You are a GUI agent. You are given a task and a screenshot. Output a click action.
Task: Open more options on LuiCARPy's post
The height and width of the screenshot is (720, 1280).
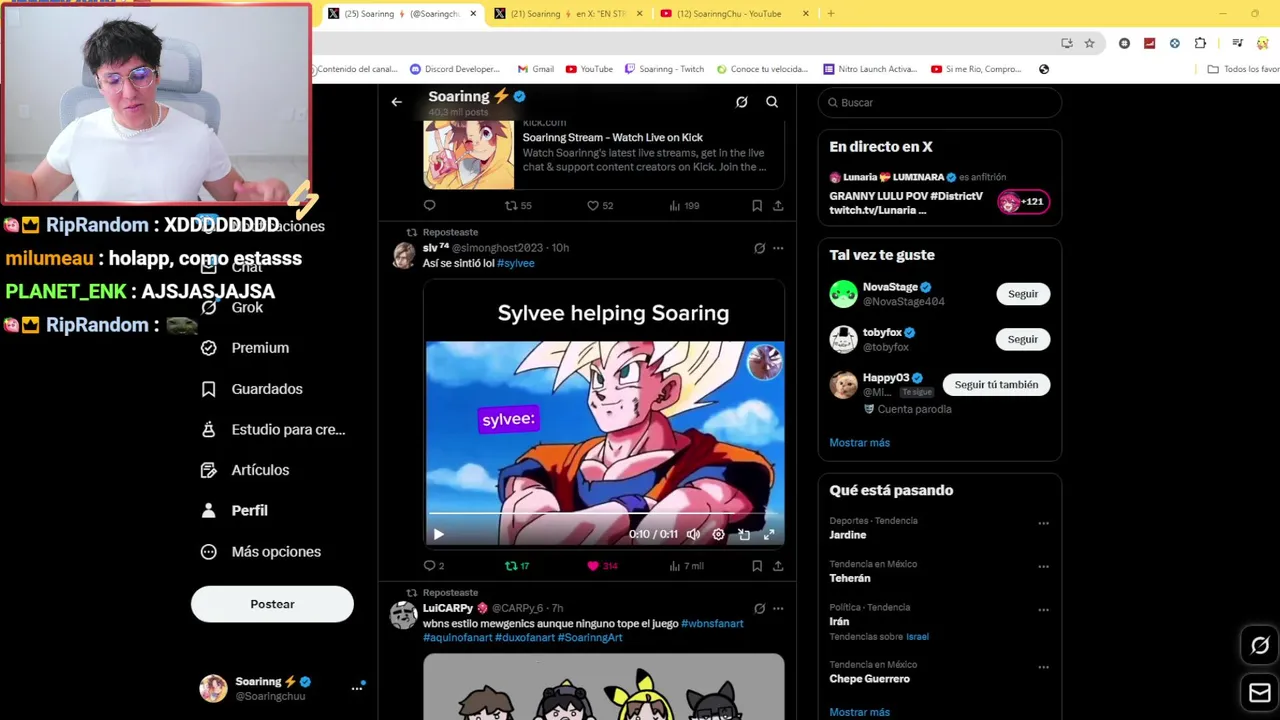(x=778, y=608)
